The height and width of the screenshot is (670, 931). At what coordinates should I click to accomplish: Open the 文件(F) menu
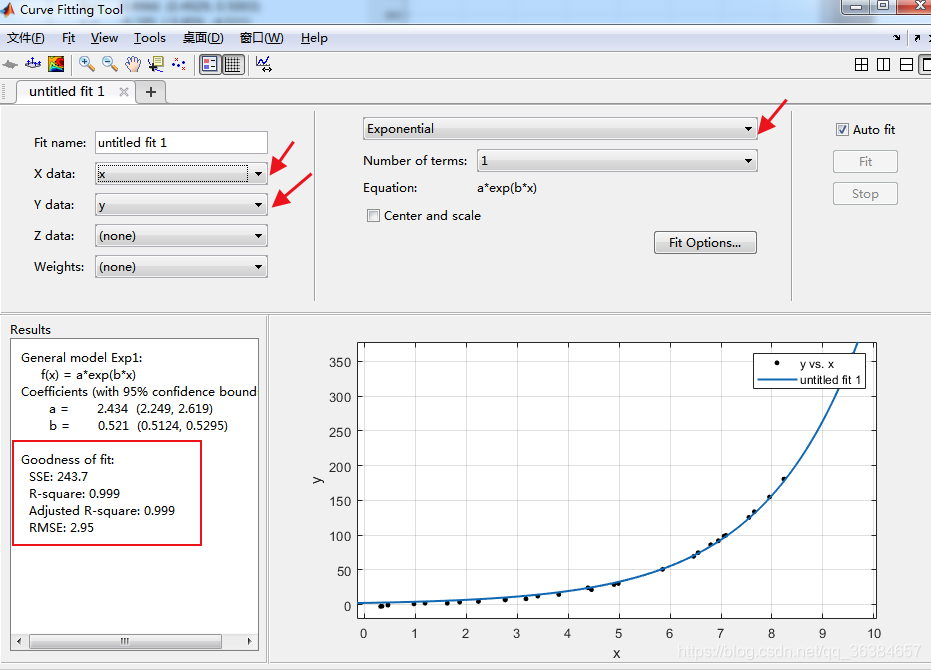(26, 38)
